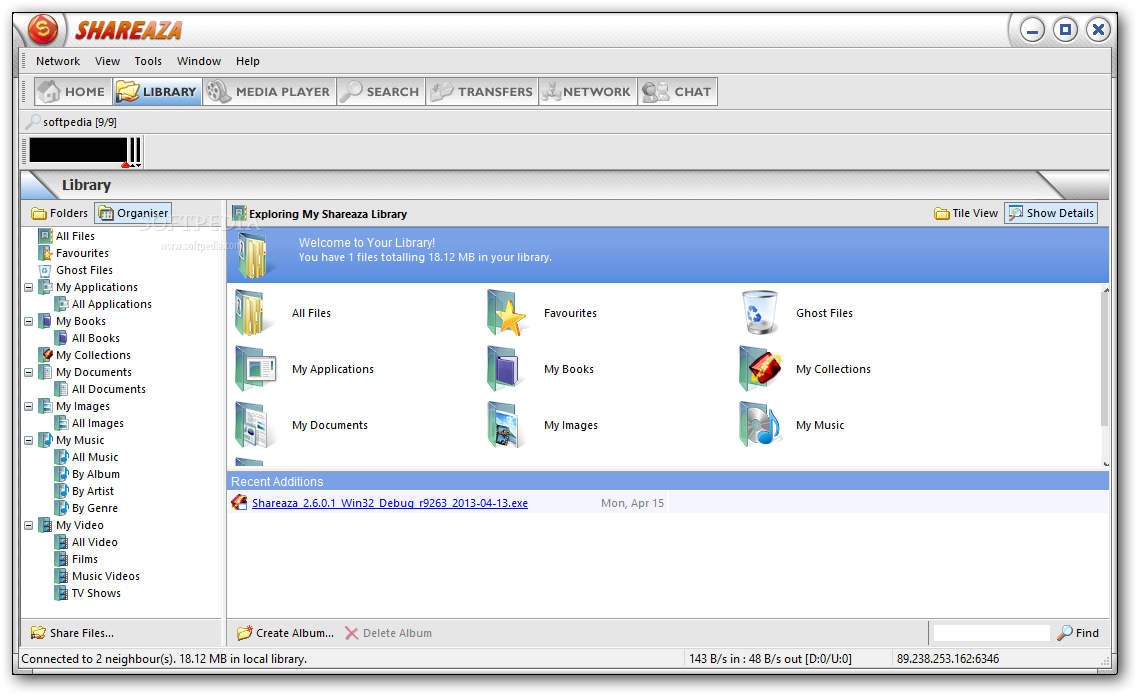1138x695 pixels.
Task: Toggle Tile View in library
Action: (966, 213)
